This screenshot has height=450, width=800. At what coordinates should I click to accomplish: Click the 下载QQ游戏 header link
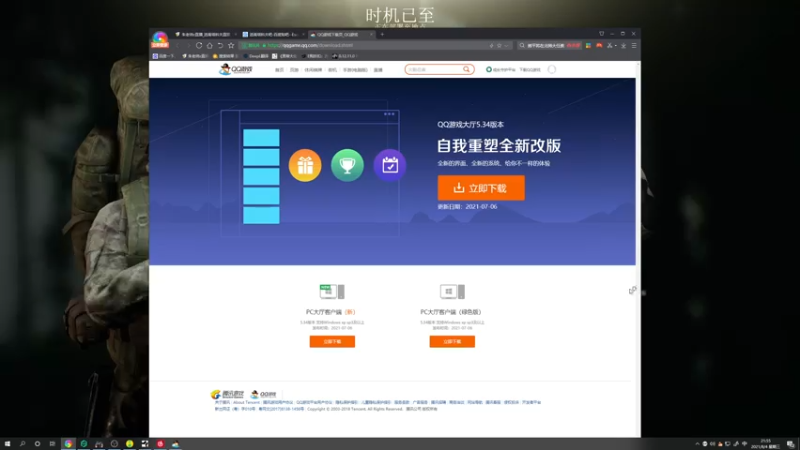pos(530,70)
